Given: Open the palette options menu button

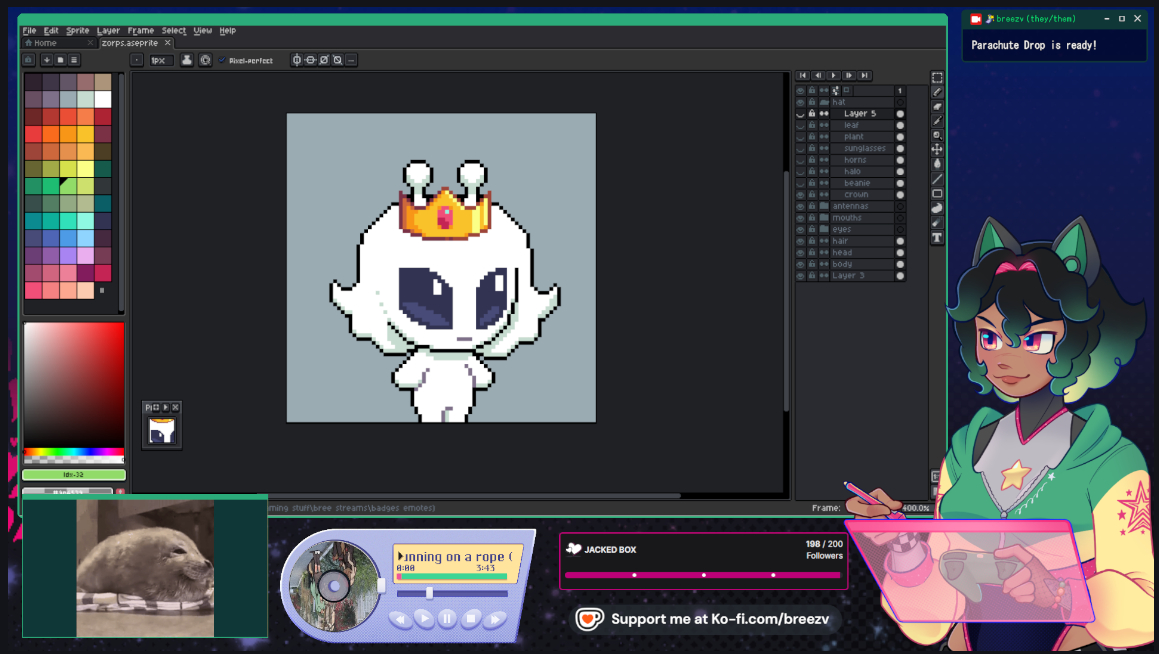Looking at the screenshot, I should click(x=74, y=60).
